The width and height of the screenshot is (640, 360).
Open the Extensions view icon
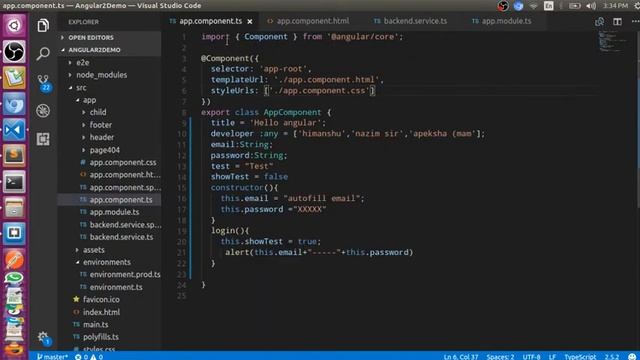point(43,139)
